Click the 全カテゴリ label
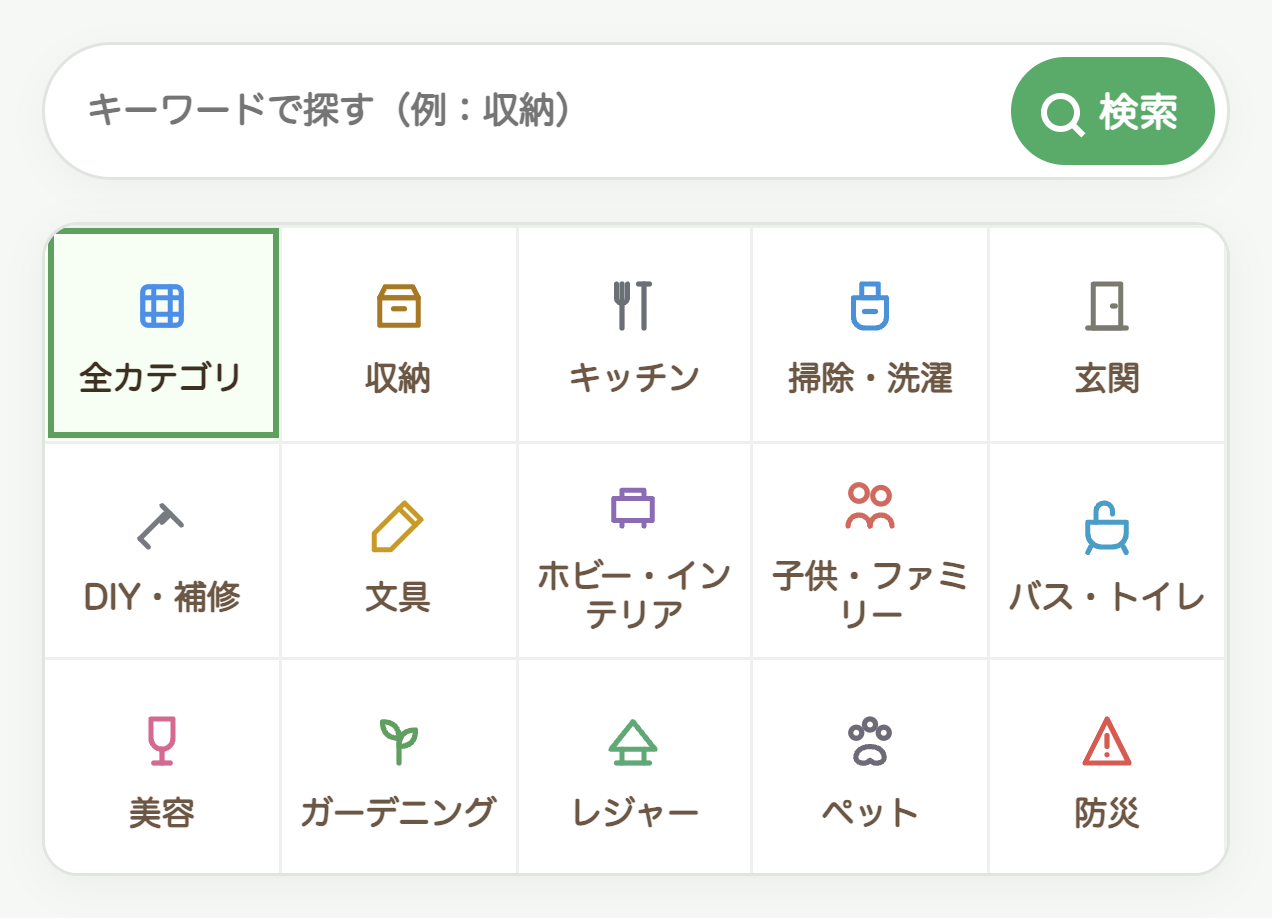 pos(161,379)
